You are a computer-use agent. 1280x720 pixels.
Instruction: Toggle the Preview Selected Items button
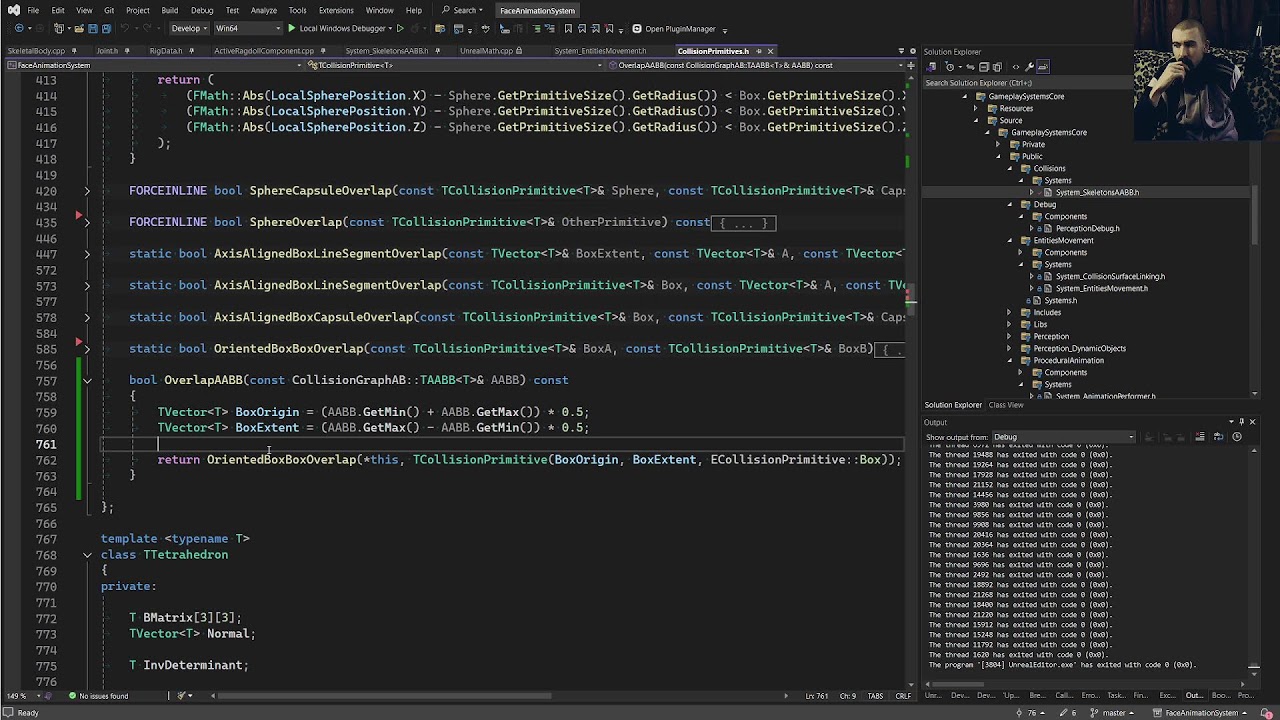click(1043, 67)
